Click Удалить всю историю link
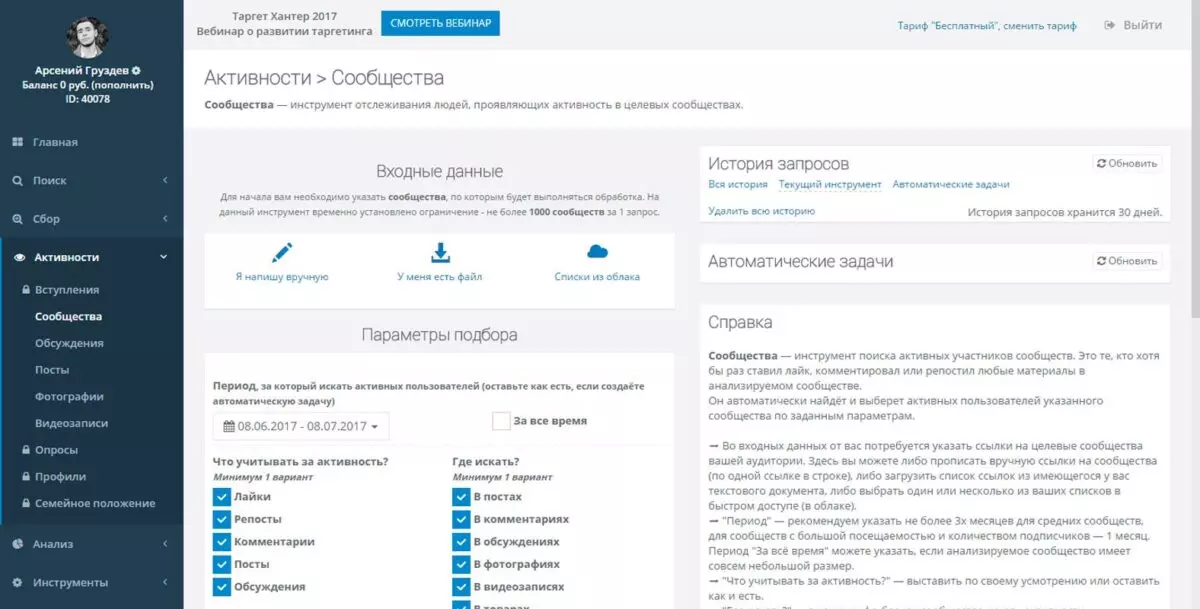1200x609 pixels. pyautogui.click(x=761, y=211)
